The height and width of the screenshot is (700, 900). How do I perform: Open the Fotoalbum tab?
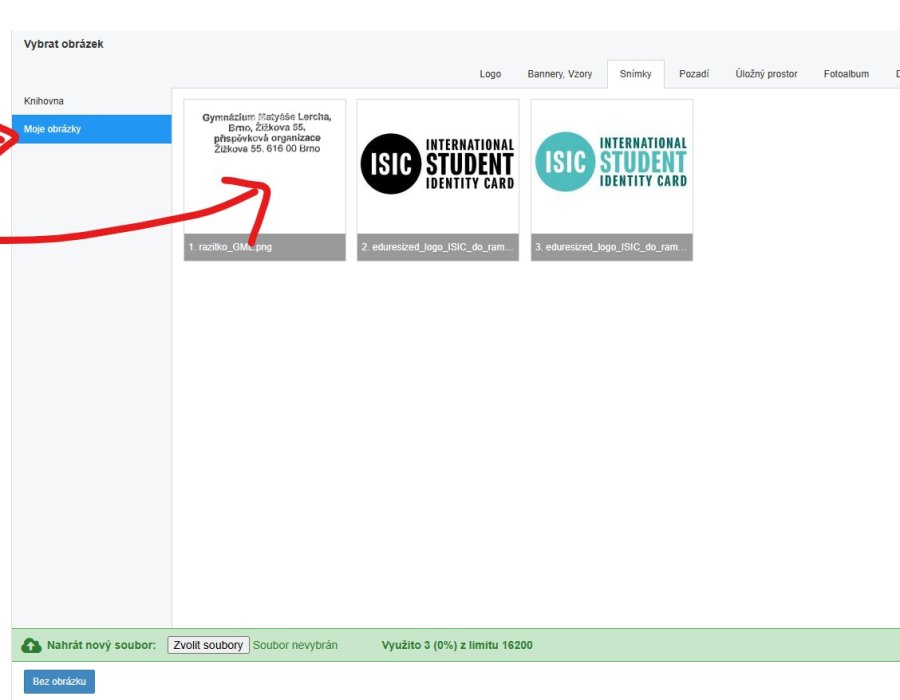pyautogui.click(x=846, y=74)
